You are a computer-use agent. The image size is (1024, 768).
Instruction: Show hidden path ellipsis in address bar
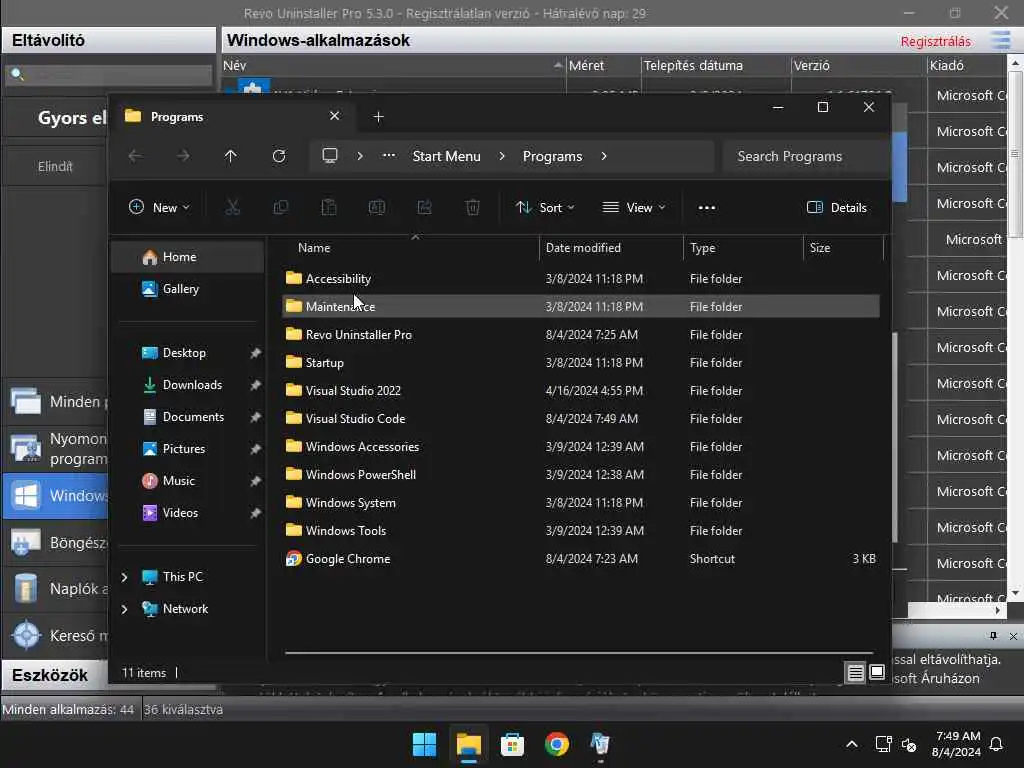389,155
